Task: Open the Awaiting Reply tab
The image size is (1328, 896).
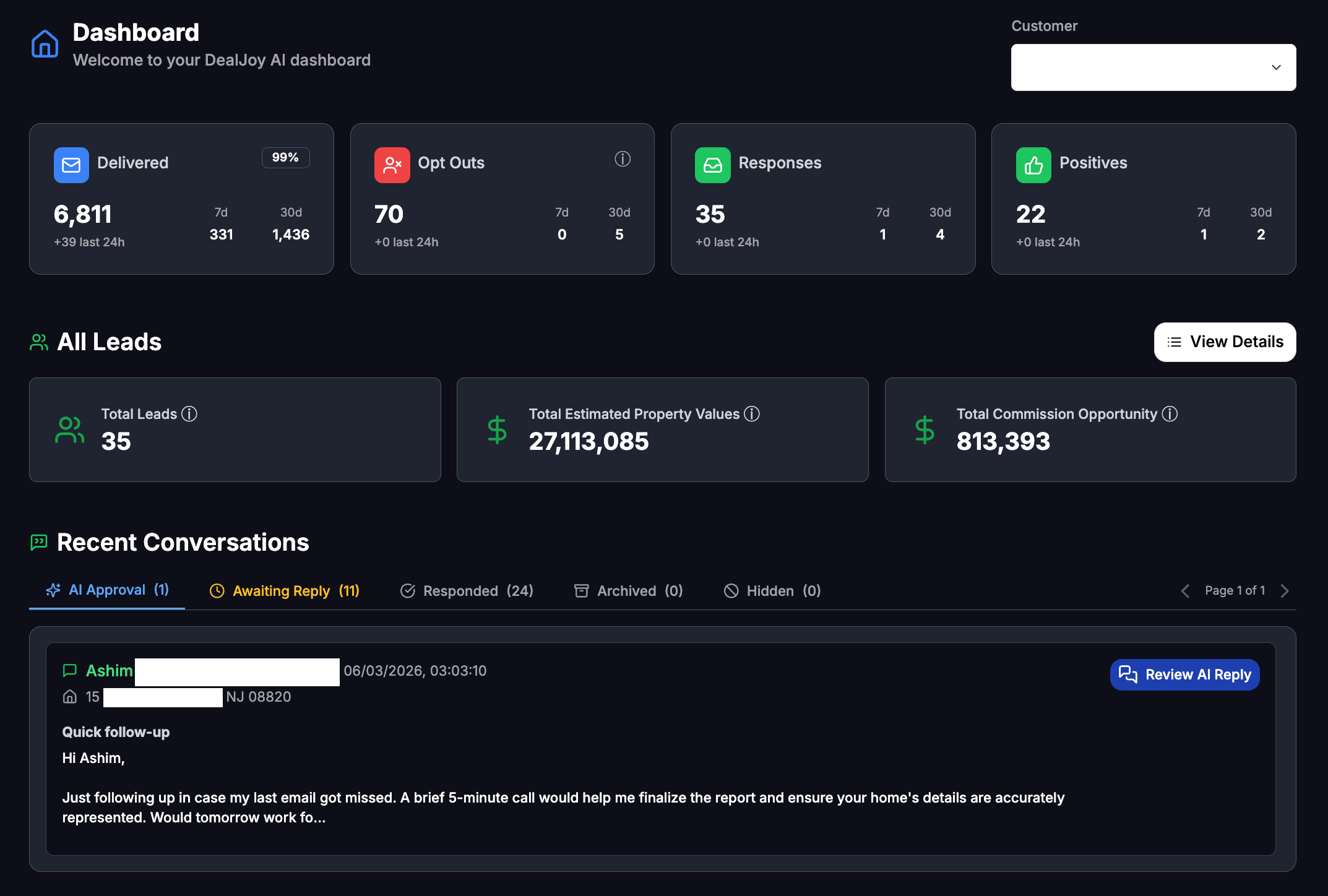Action: (x=284, y=590)
